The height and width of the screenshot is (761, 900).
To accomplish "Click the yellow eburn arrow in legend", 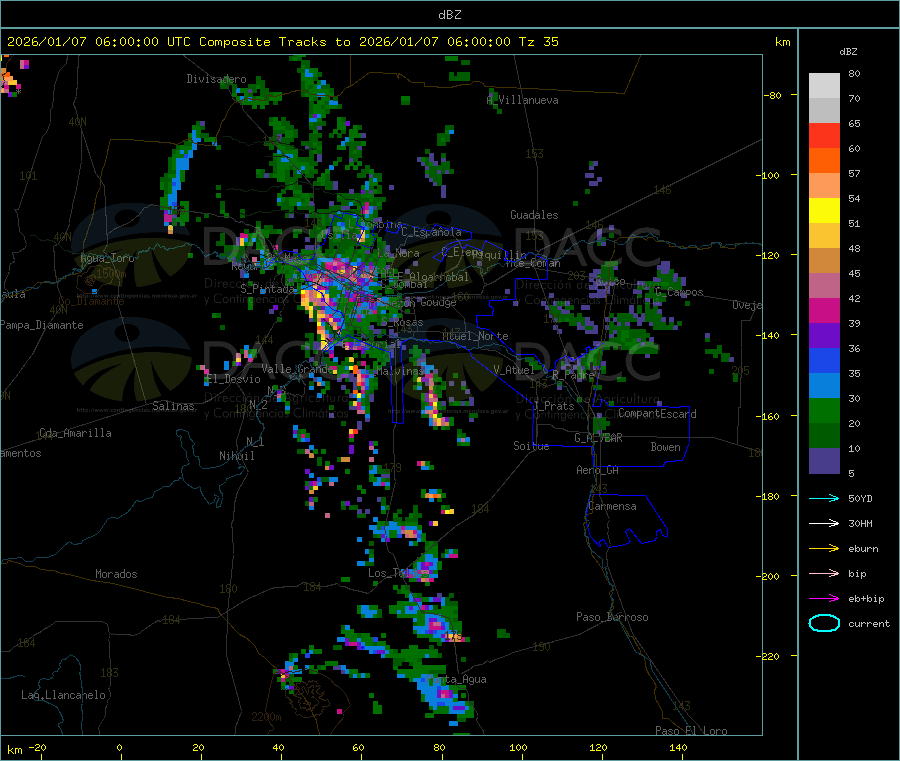I will click(x=824, y=549).
